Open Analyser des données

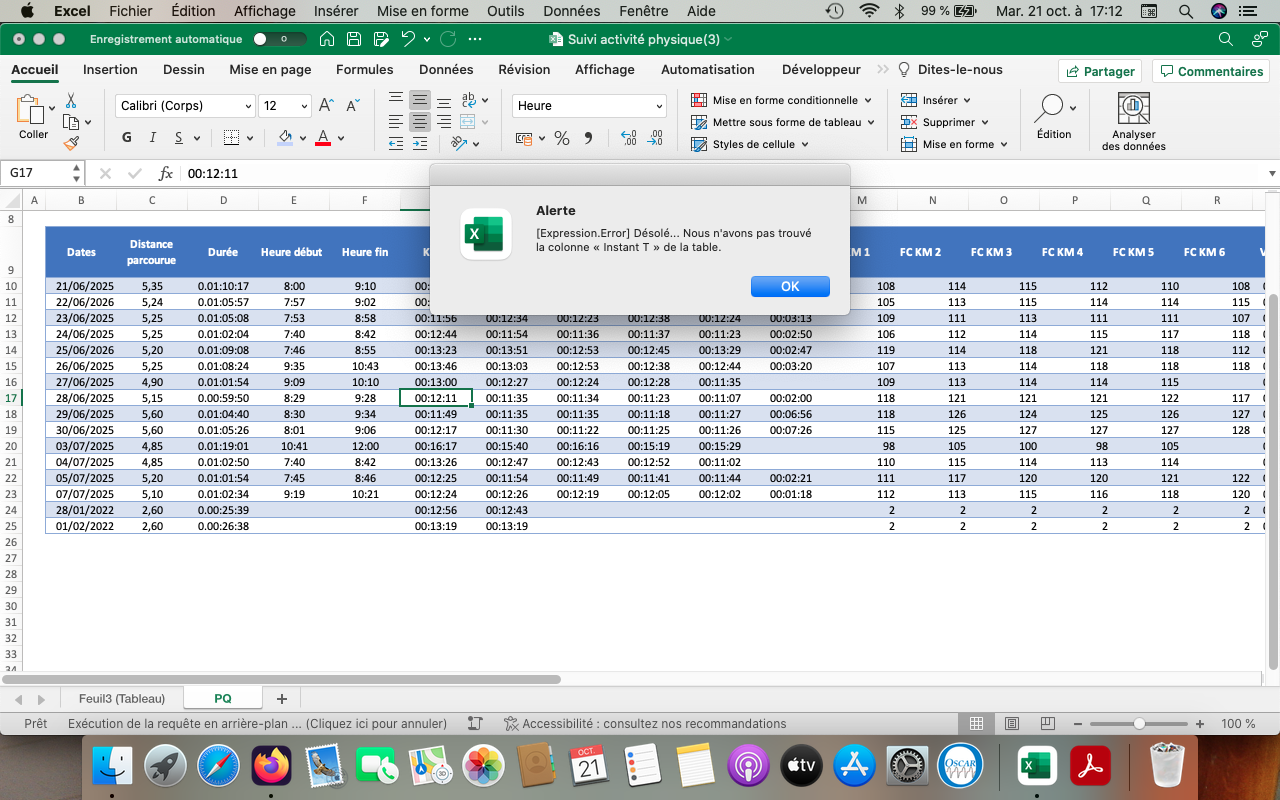coord(1133,123)
